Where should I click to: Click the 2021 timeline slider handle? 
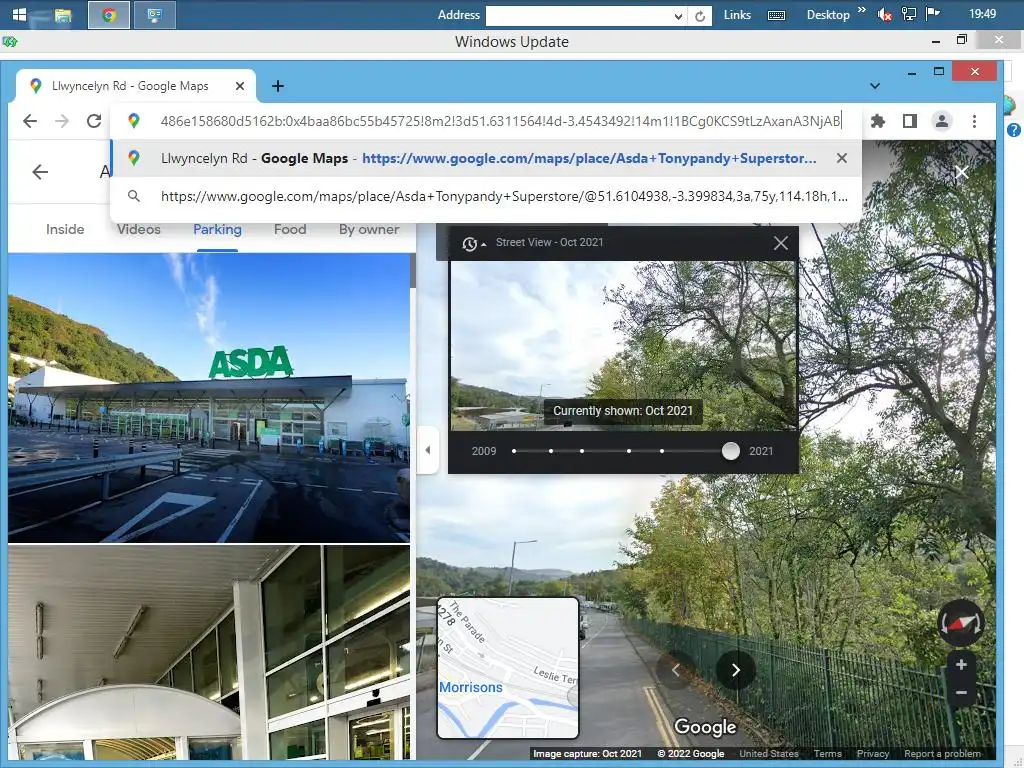(731, 451)
